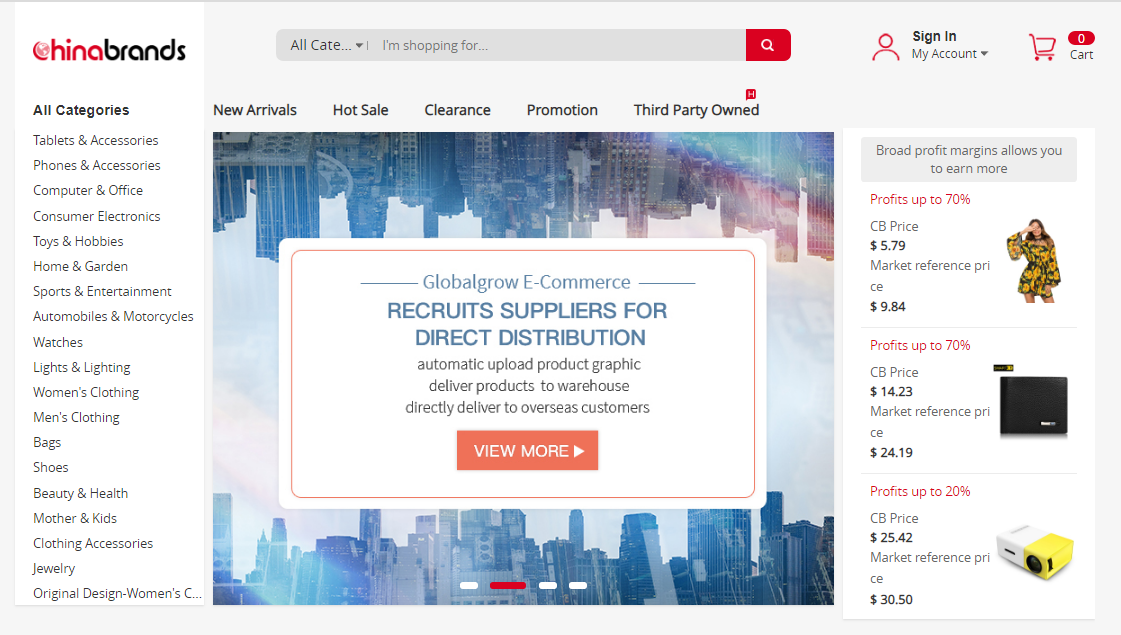Jump to the fourth carousel slide indicator
The height and width of the screenshot is (635, 1121).
tap(578, 586)
